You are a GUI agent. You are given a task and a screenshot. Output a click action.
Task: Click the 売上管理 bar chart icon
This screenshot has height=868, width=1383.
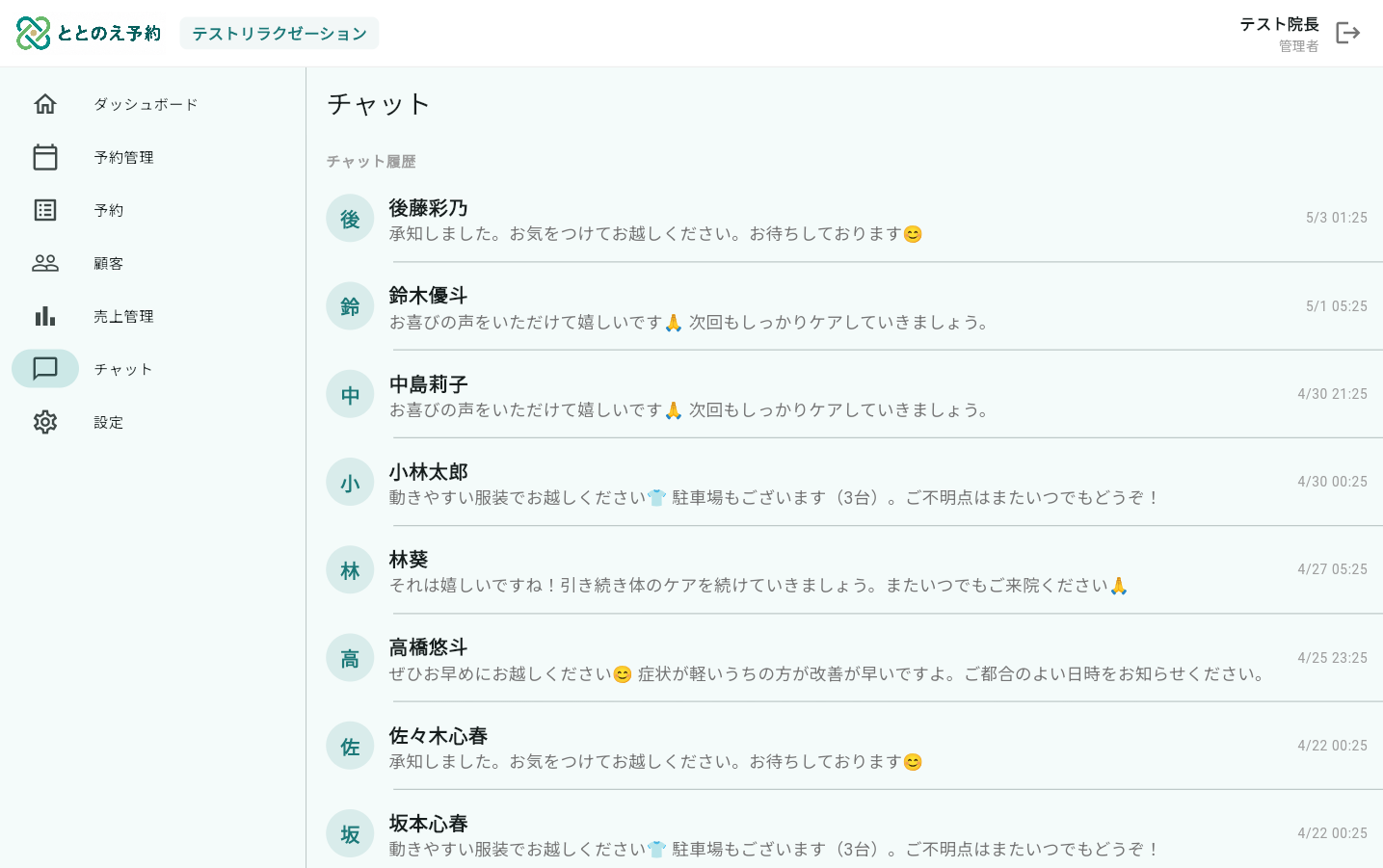point(45,316)
